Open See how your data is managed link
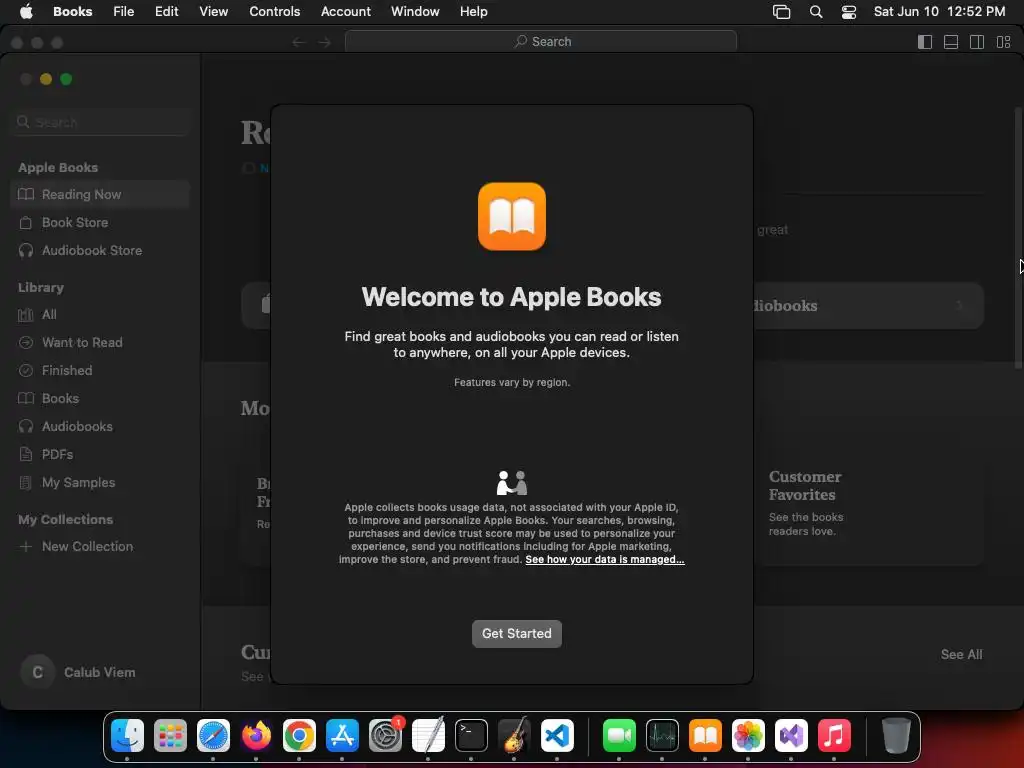The width and height of the screenshot is (1024, 768). click(x=605, y=560)
